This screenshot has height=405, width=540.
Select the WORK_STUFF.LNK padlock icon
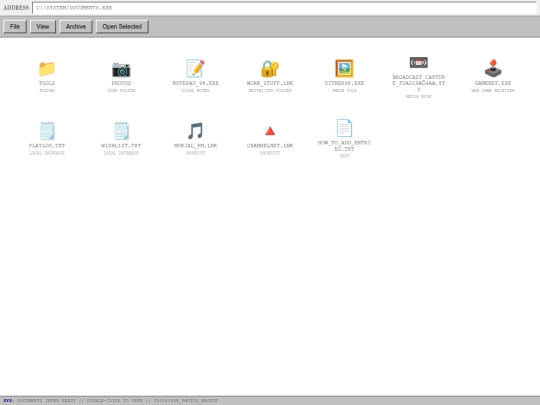coord(270,69)
